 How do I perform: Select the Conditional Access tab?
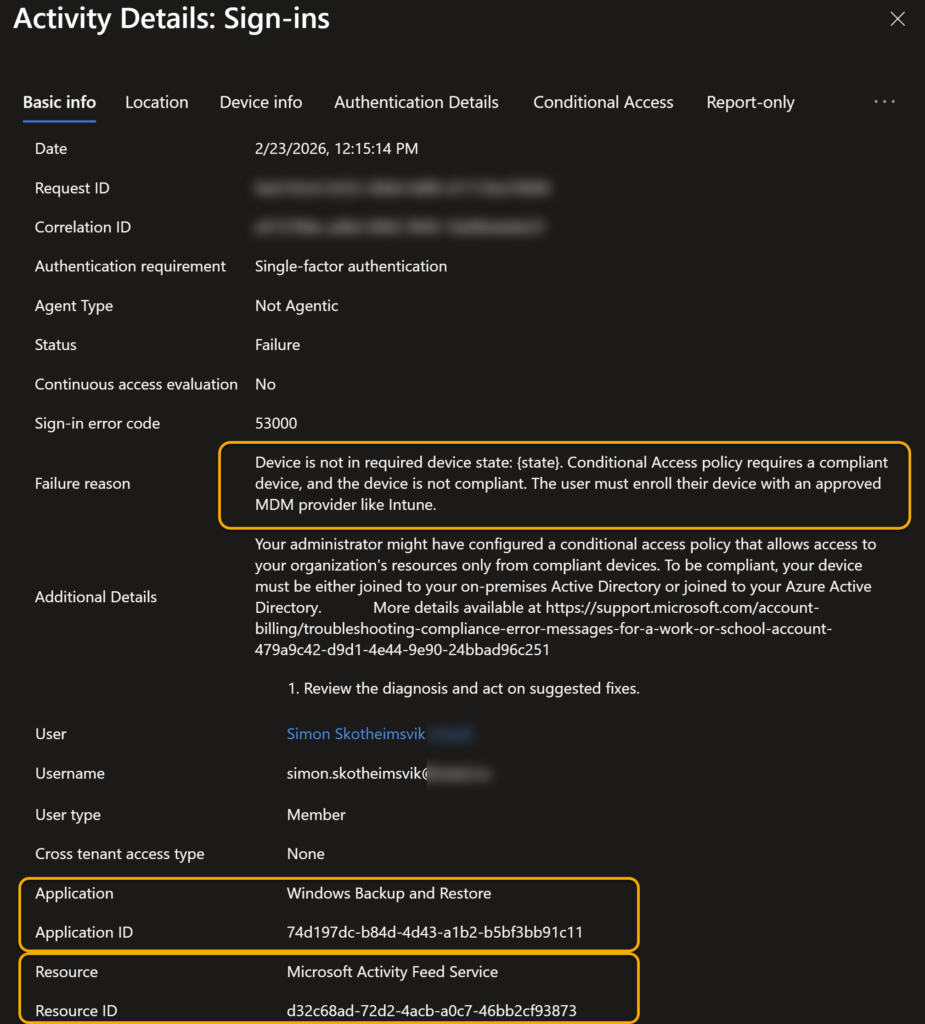click(603, 102)
